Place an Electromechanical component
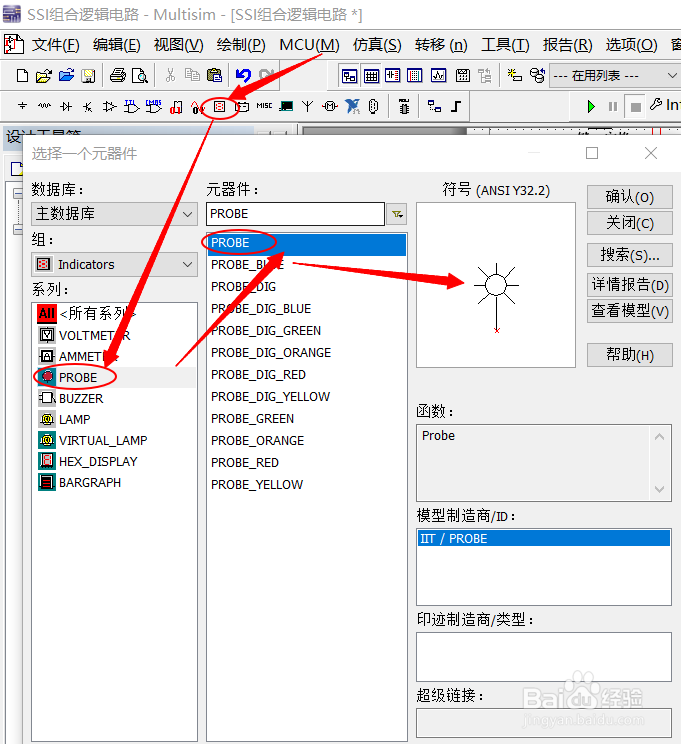 (x=330, y=106)
